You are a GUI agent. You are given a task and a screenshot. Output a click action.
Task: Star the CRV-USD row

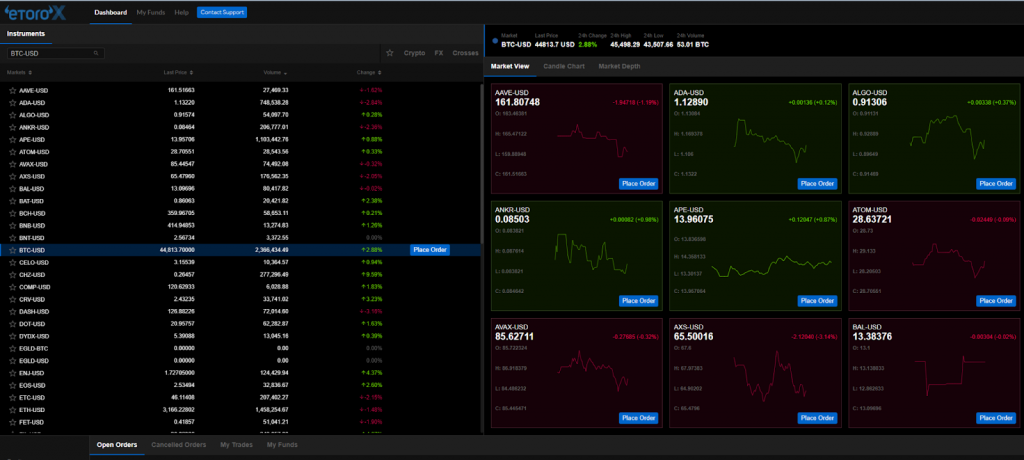(x=12, y=299)
